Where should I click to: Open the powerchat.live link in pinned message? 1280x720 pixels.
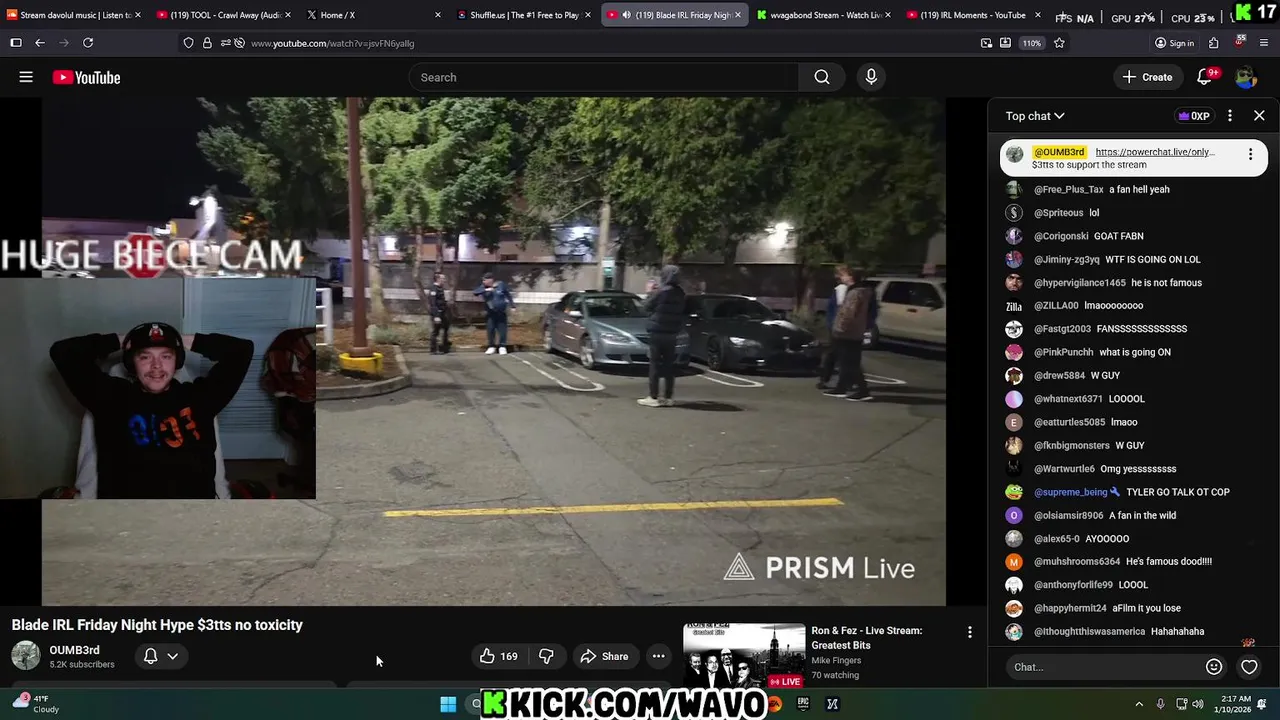pyautogui.click(x=1155, y=152)
